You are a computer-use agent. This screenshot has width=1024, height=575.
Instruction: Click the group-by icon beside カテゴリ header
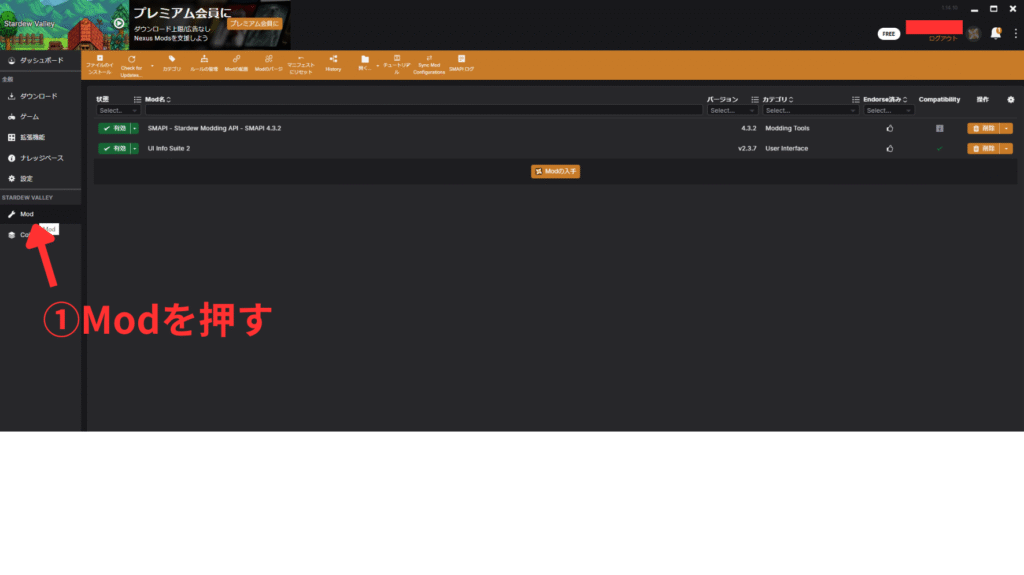tap(754, 100)
